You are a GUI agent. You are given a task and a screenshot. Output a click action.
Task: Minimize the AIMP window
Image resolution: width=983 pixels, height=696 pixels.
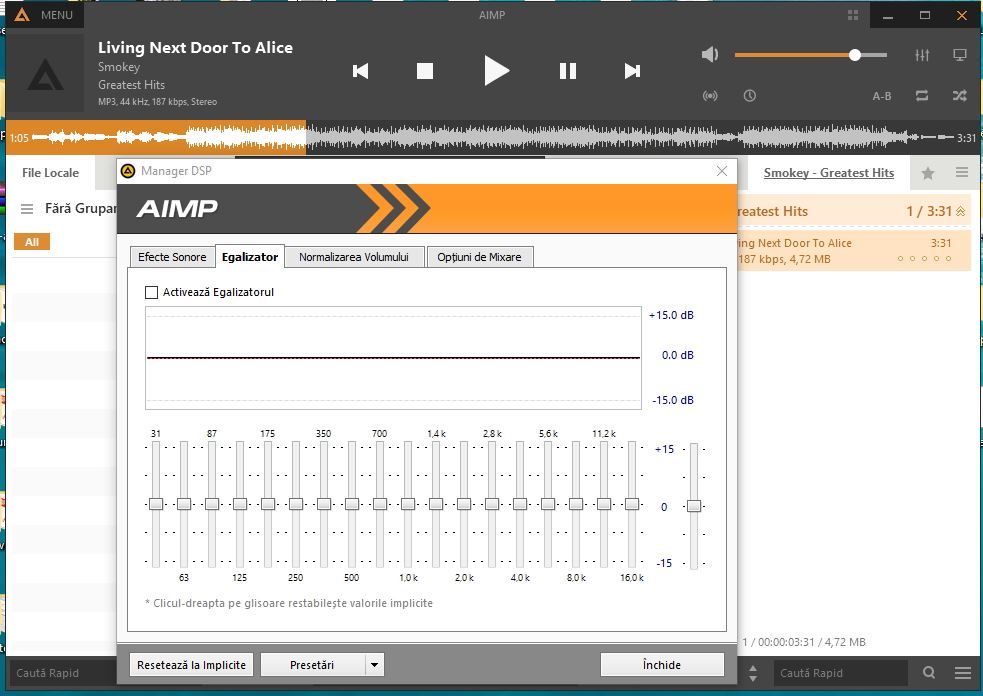coord(888,16)
